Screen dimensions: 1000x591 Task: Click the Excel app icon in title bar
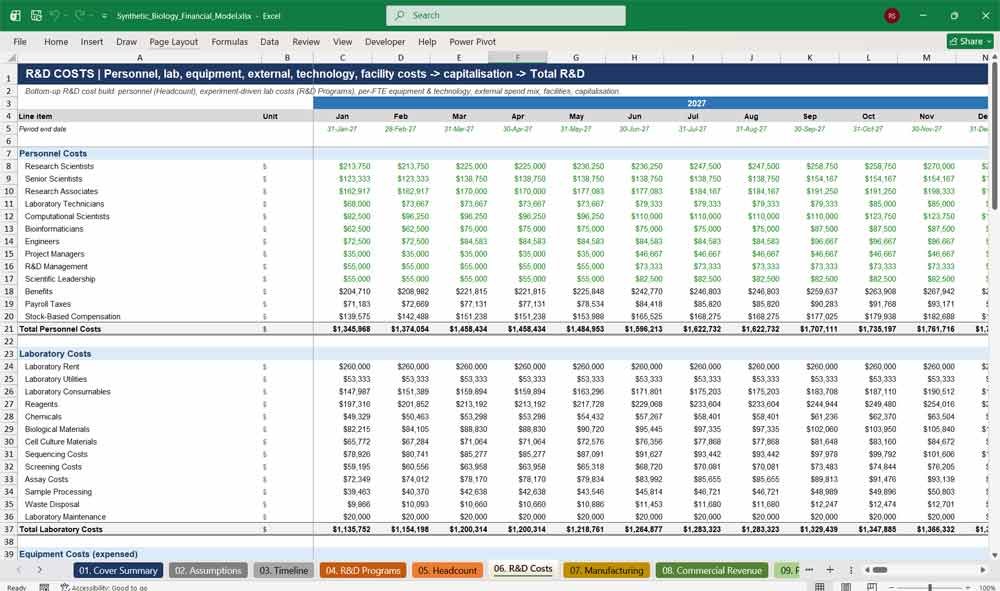pyautogui.click(x=15, y=15)
